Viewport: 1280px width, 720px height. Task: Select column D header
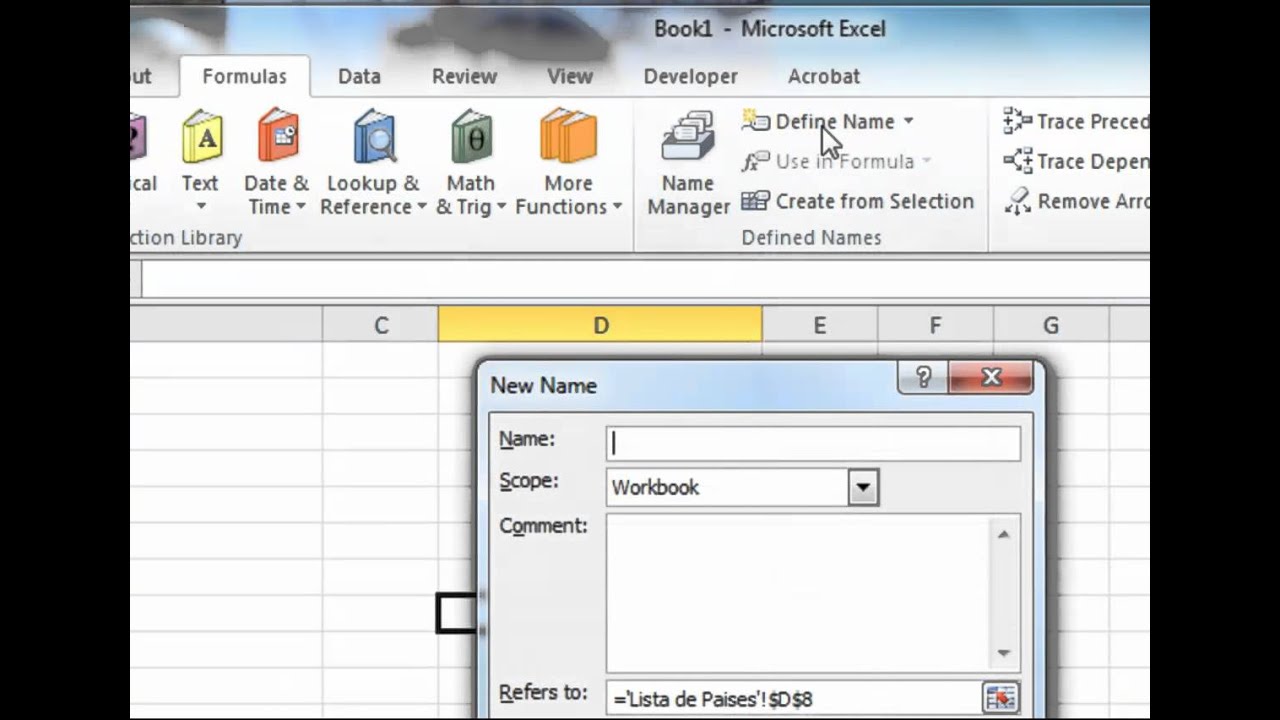point(600,325)
